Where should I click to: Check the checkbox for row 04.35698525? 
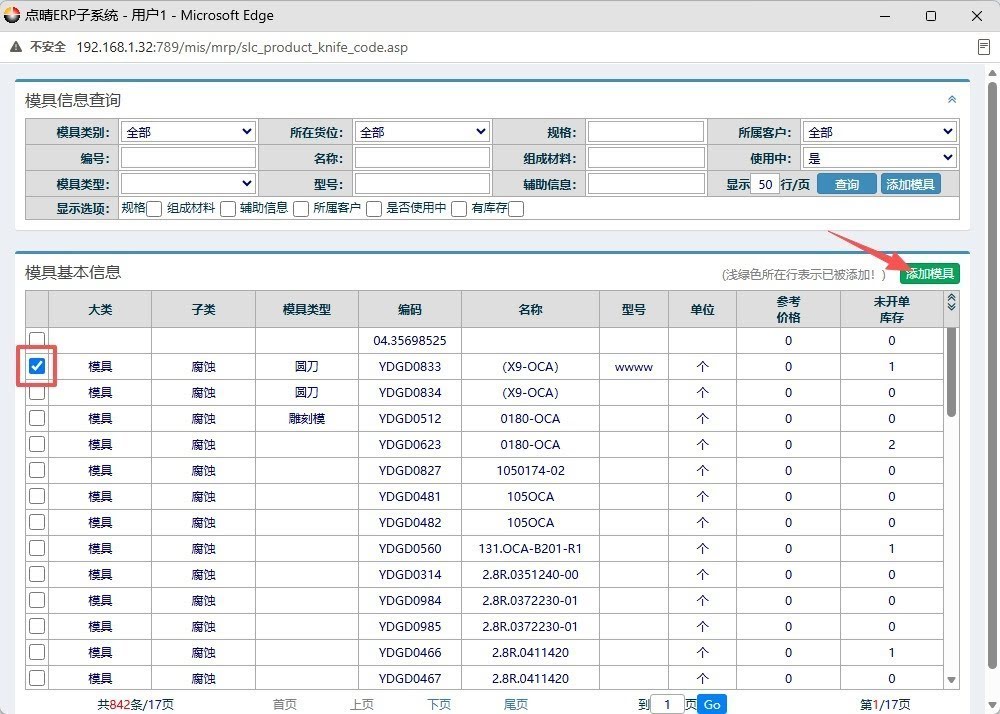37,340
